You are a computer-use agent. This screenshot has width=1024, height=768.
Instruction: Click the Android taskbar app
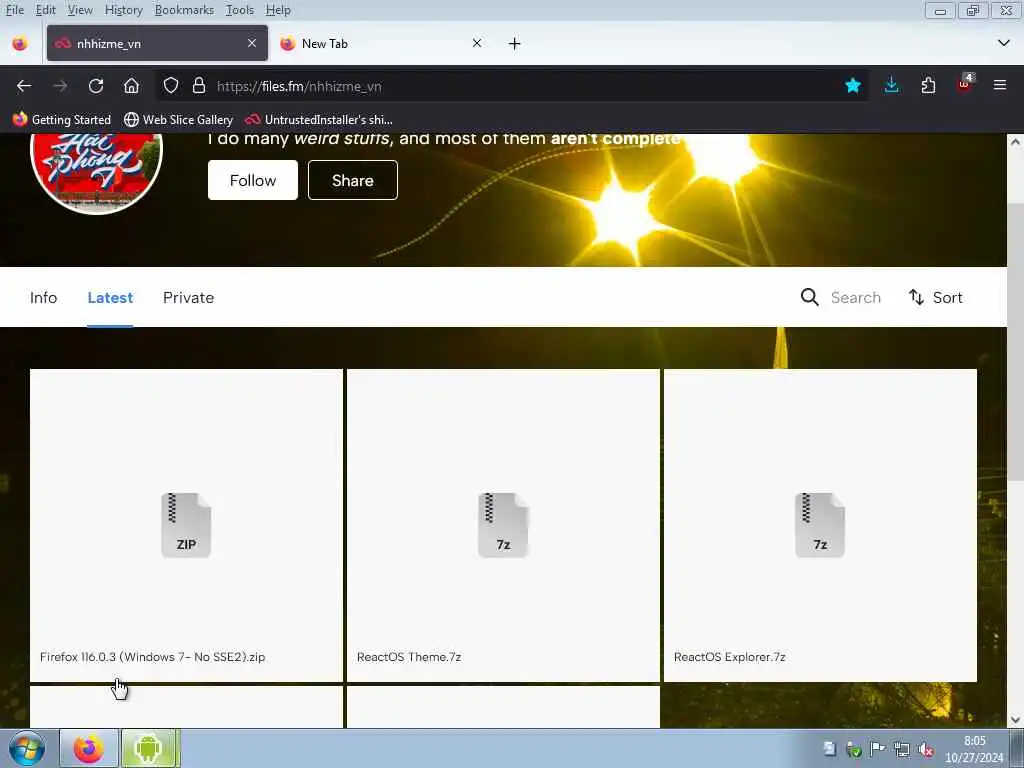coord(150,748)
